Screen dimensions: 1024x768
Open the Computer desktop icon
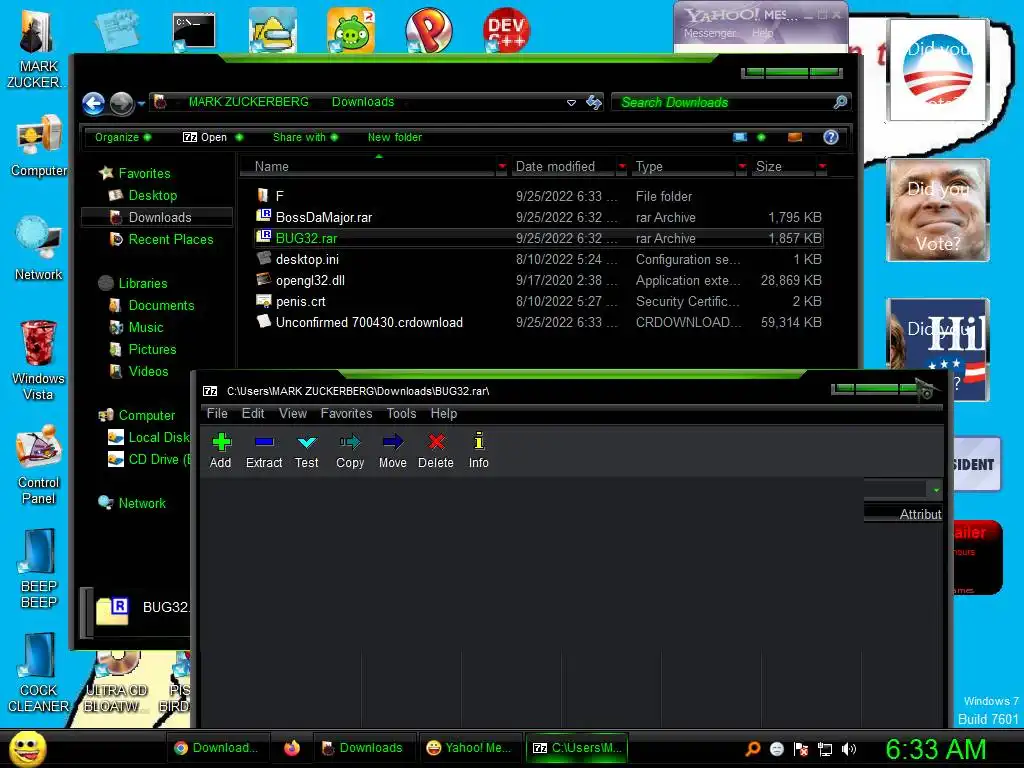point(39,146)
